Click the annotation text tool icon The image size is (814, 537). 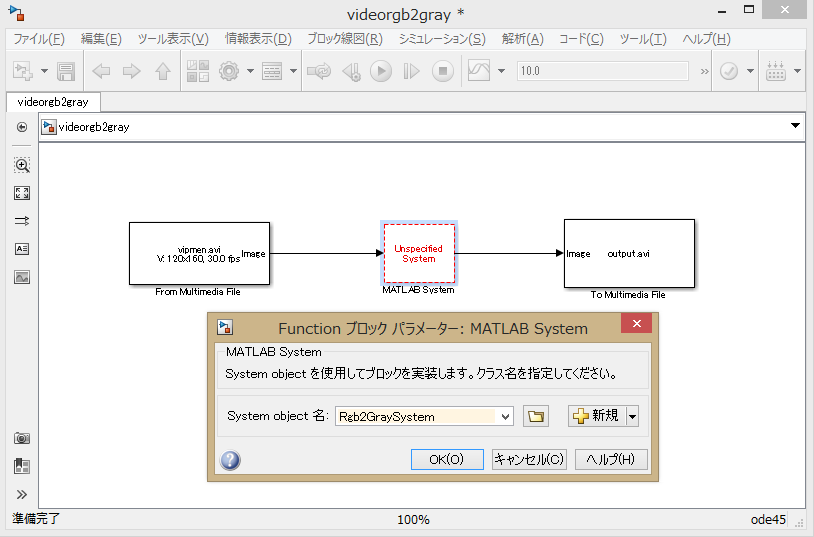pyautogui.click(x=22, y=249)
